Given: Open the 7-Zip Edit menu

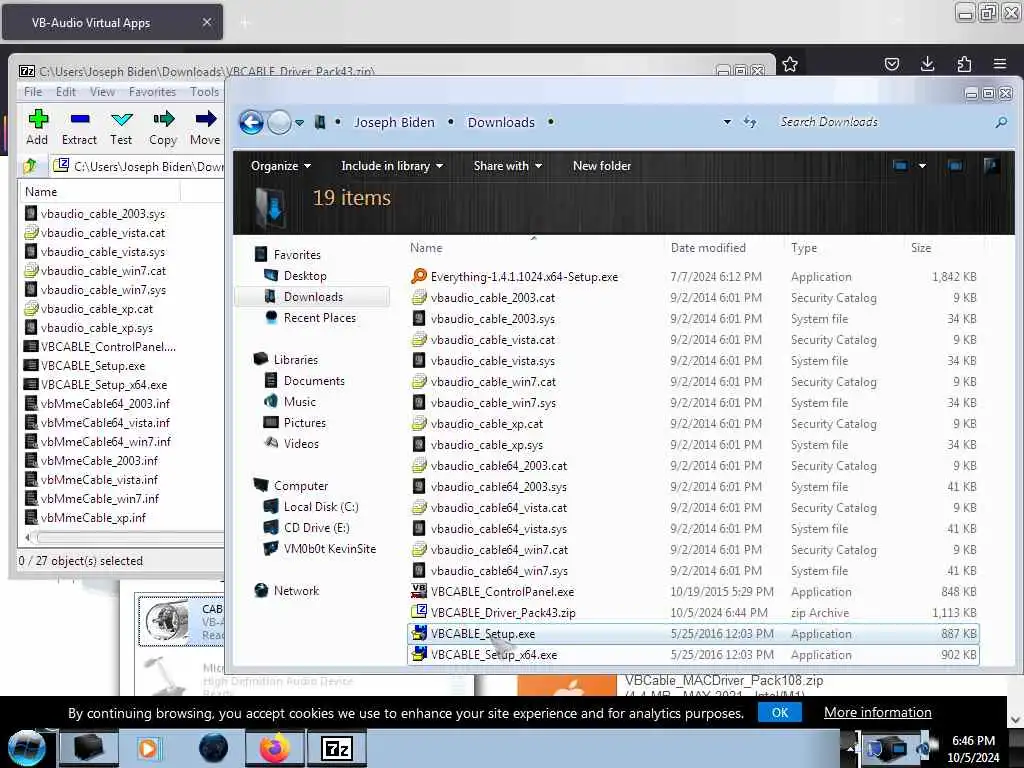Looking at the screenshot, I should [x=65, y=92].
